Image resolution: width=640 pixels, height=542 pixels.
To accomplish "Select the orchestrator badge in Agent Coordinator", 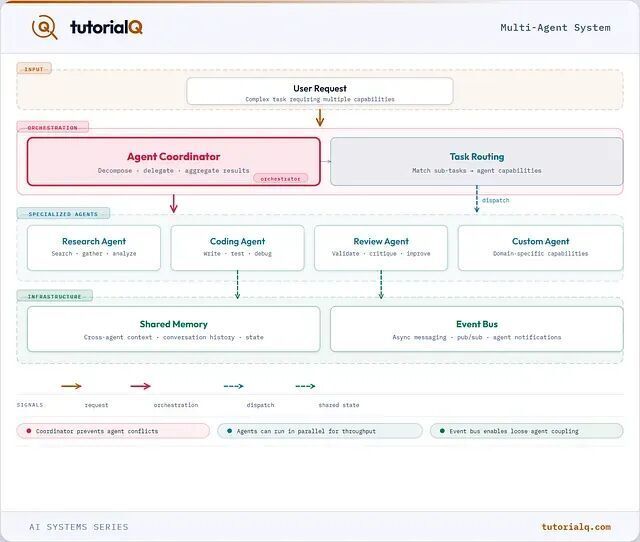I will pyautogui.click(x=280, y=179).
